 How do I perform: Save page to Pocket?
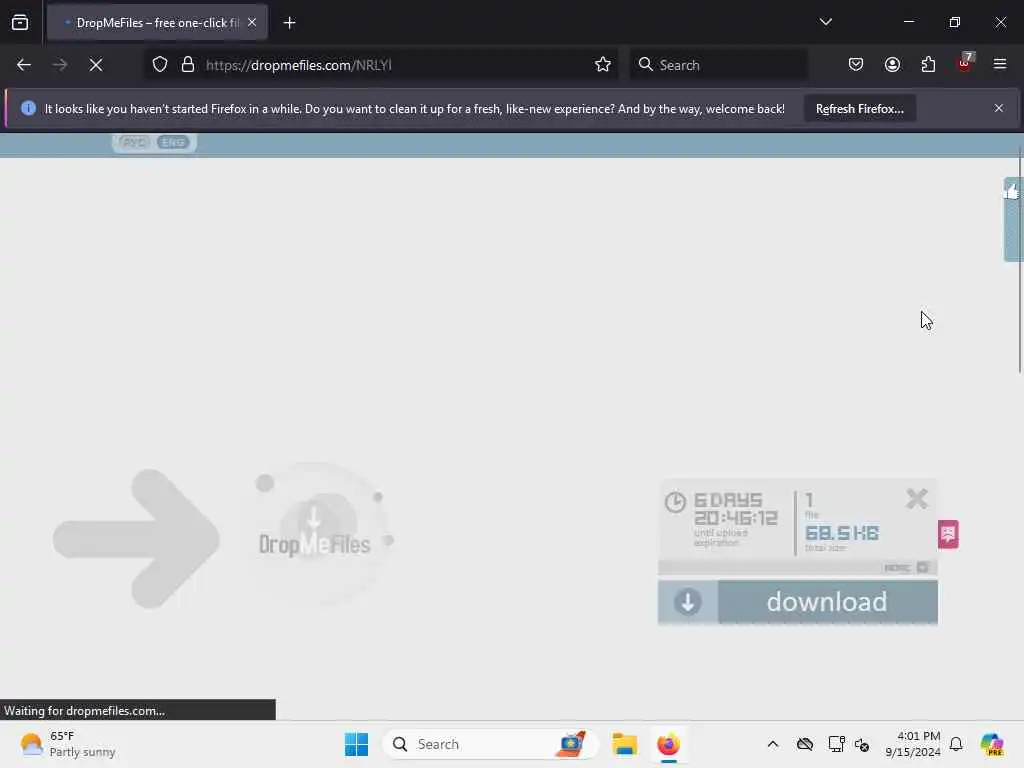[x=856, y=65]
